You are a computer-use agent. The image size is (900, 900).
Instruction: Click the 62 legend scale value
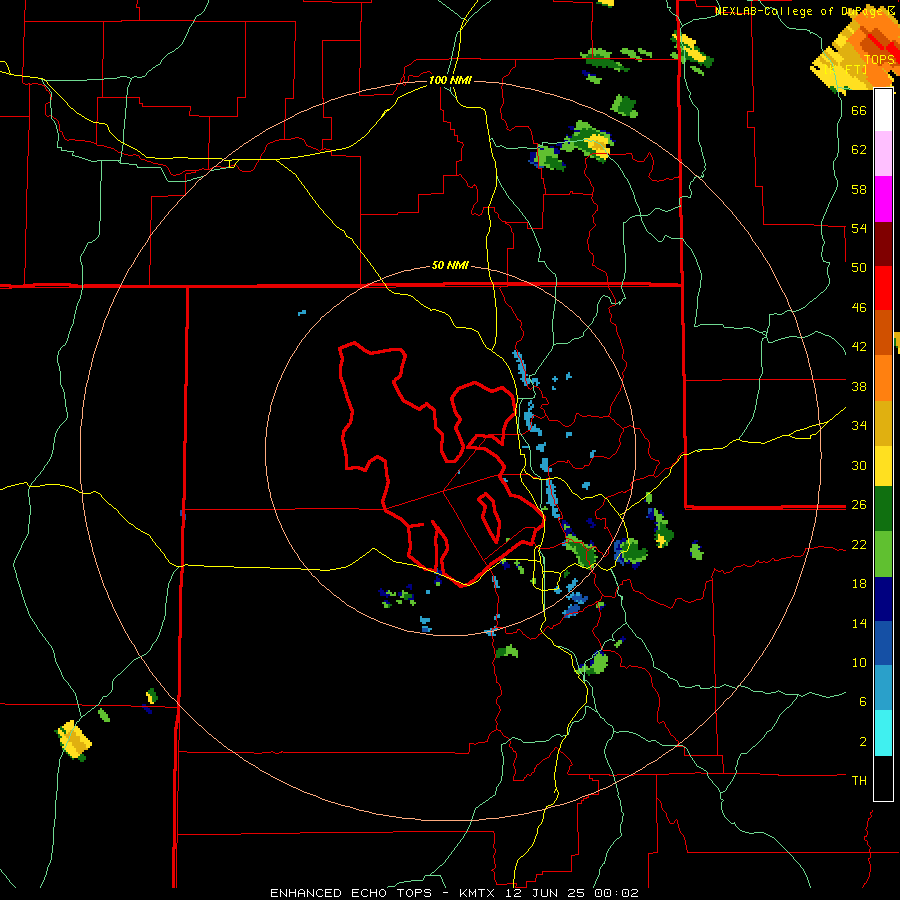[x=859, y=150]
